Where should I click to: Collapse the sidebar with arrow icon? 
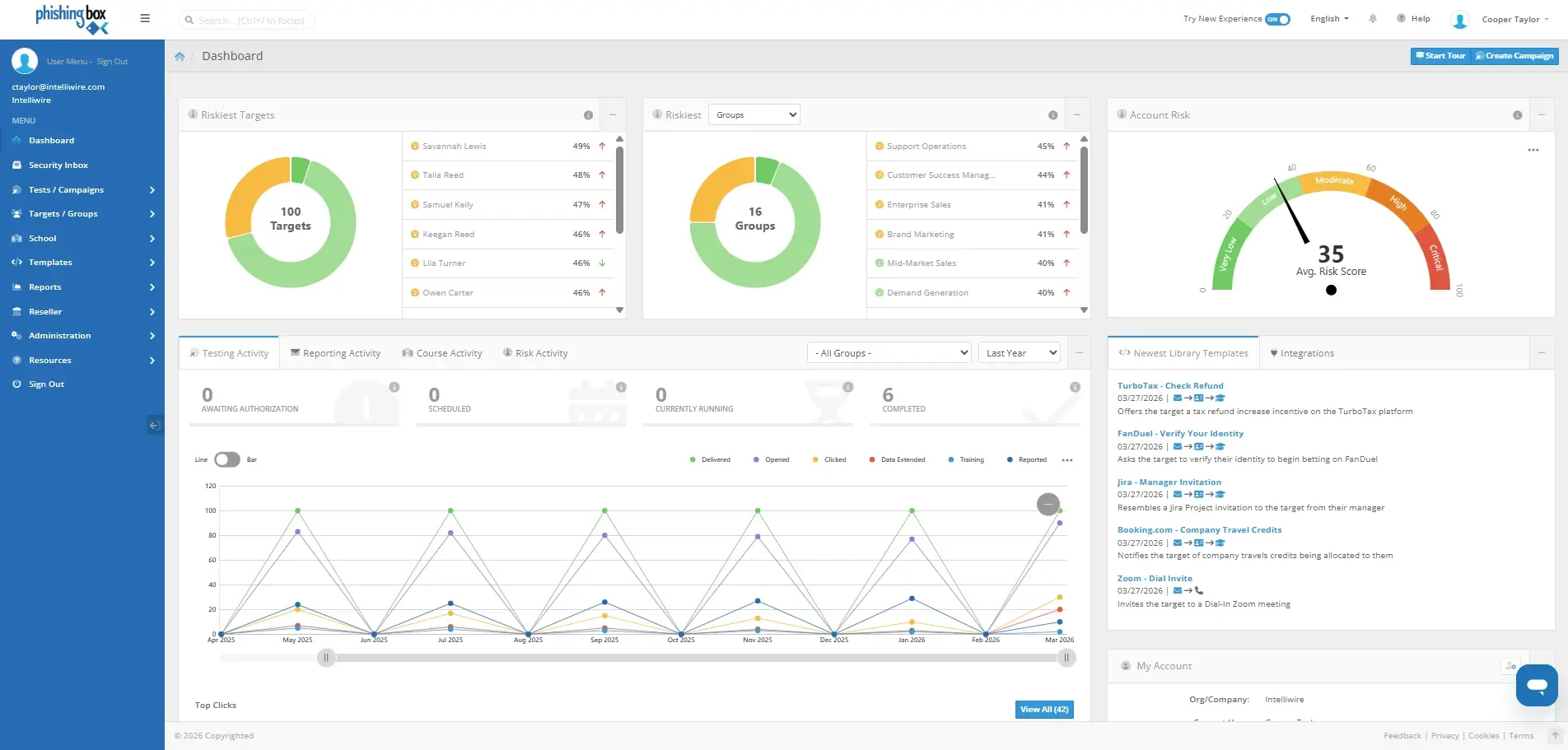154,426
